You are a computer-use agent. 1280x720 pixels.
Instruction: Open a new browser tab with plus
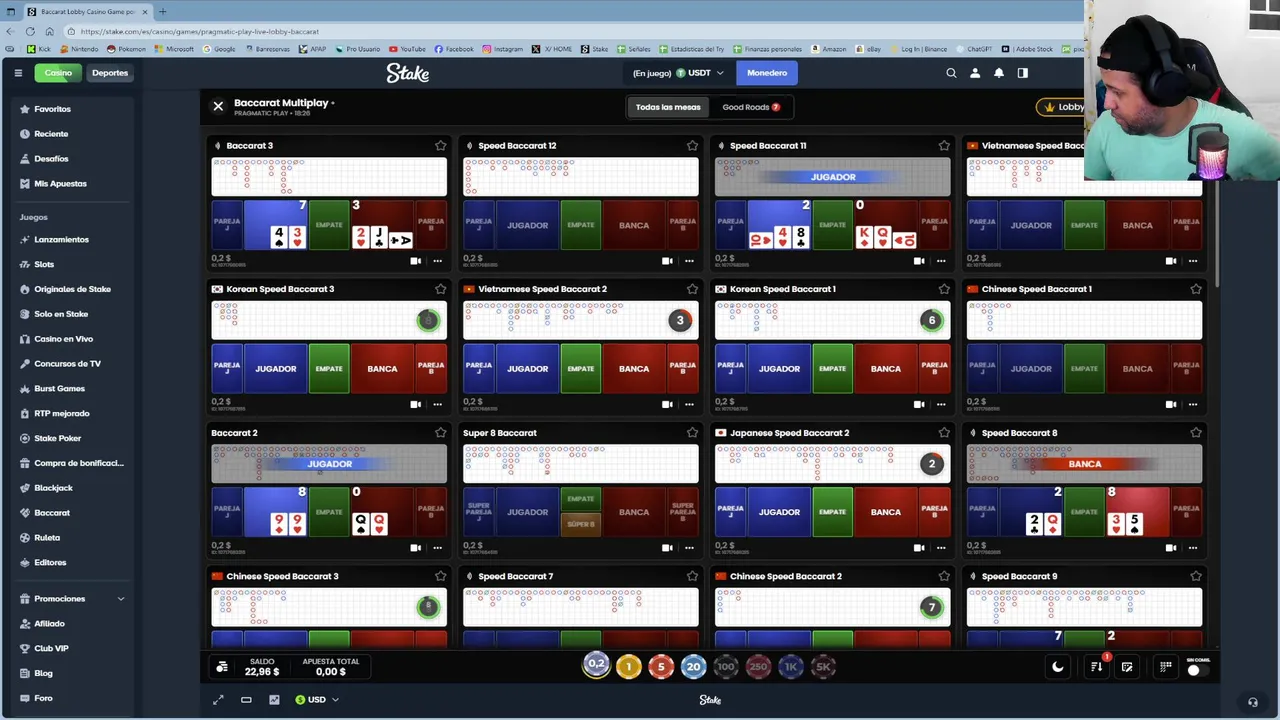pyautogui.click(x=163, y=12)
